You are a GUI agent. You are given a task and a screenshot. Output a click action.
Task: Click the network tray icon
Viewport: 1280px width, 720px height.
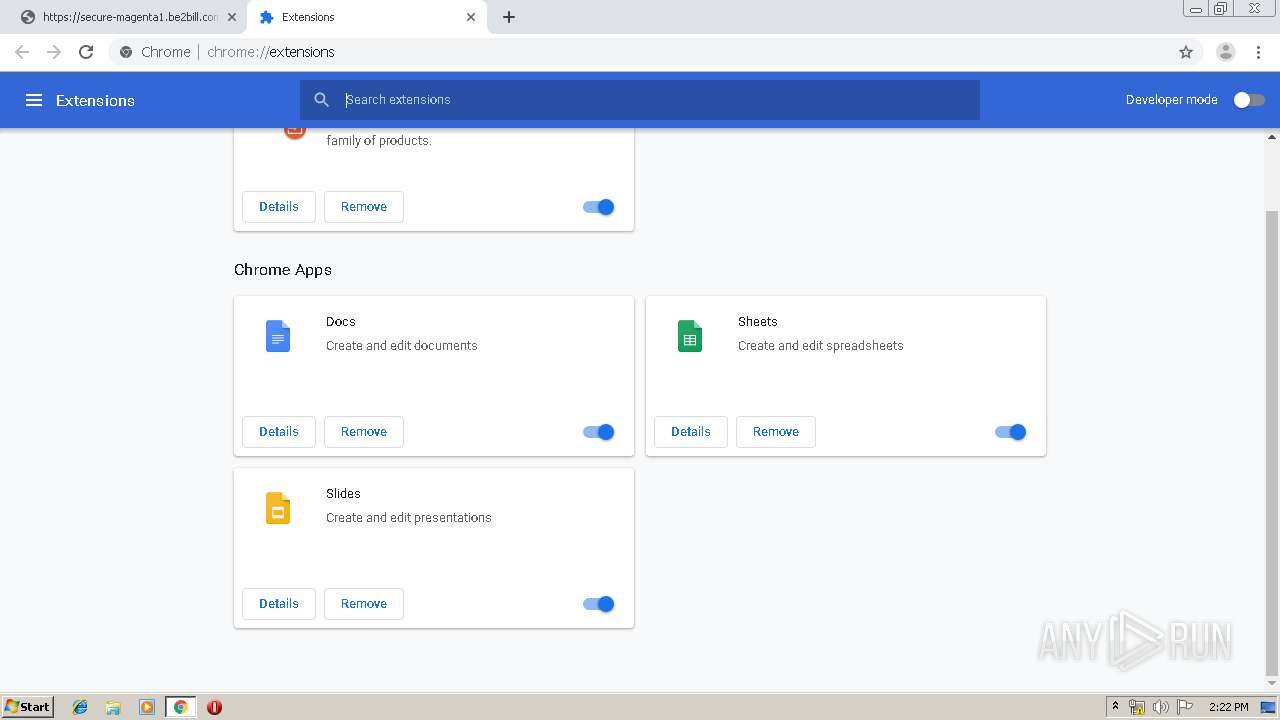click(1137, 707)
